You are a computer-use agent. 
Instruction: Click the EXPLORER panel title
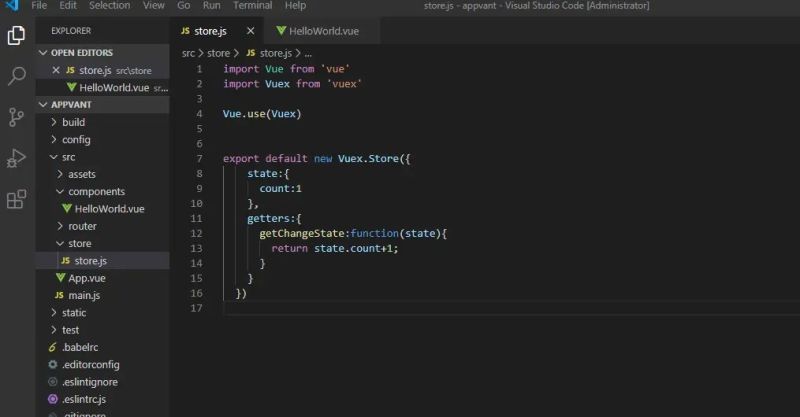(71, 31)
